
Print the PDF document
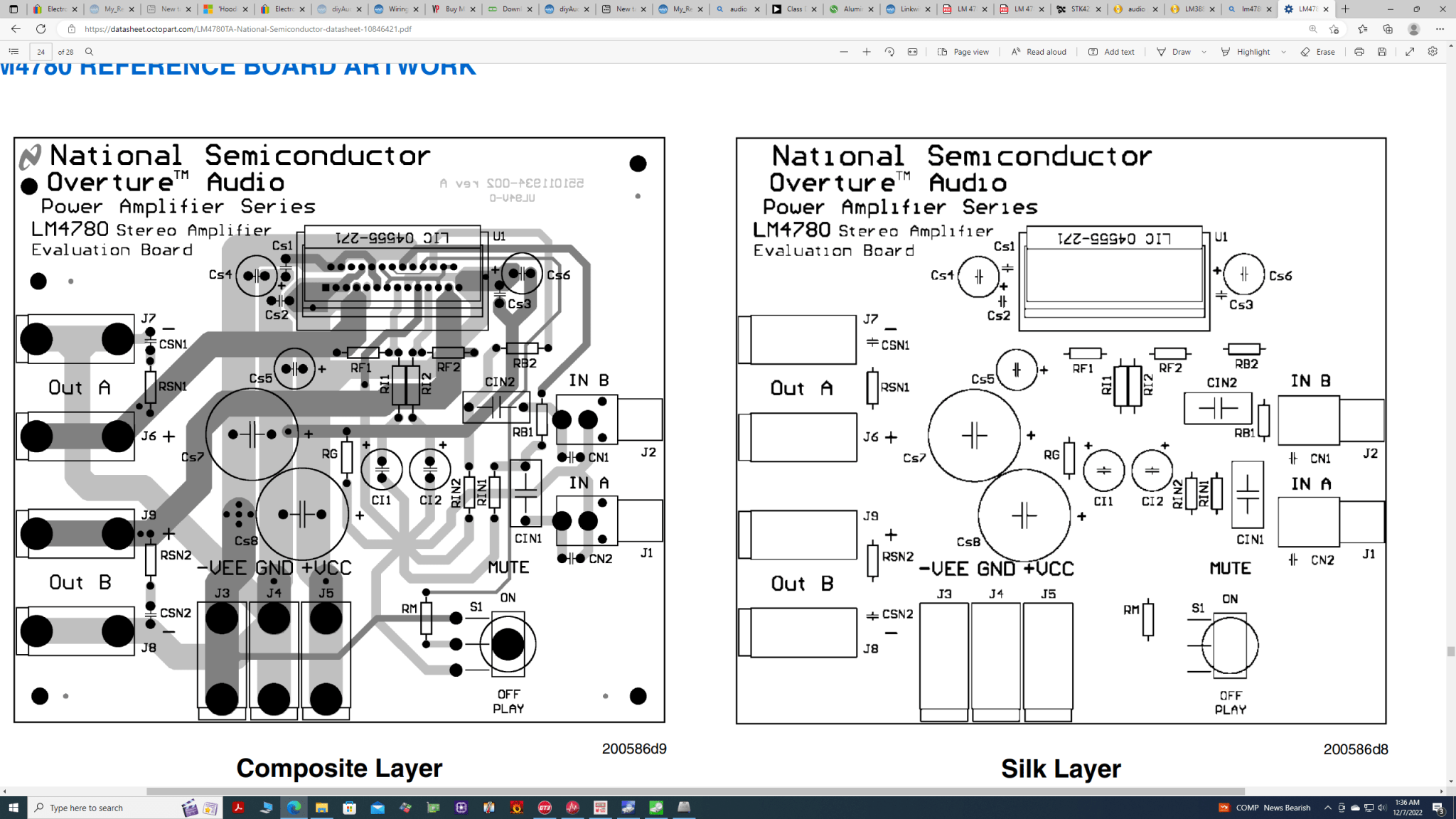pyautogui.click(x=1359, y=52)
